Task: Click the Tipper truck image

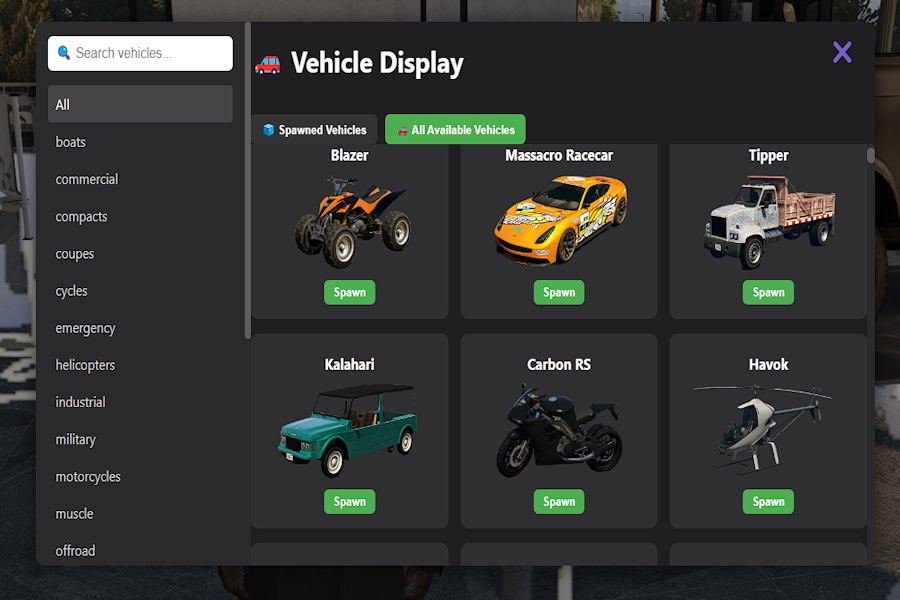Action: pyautogui.click(x=769, y=222)
